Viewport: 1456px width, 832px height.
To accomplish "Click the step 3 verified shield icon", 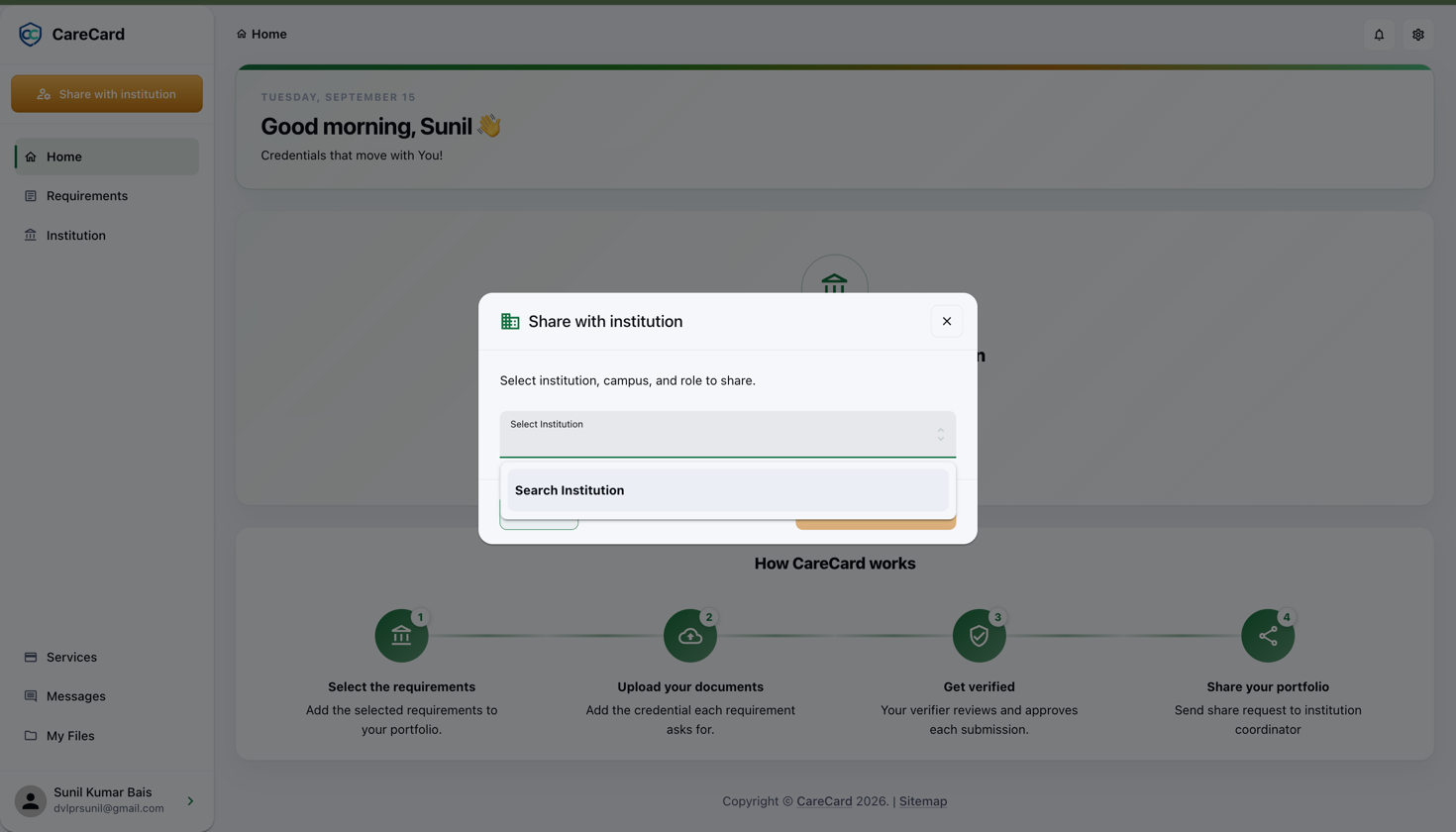I will click(x=979, y=636).
